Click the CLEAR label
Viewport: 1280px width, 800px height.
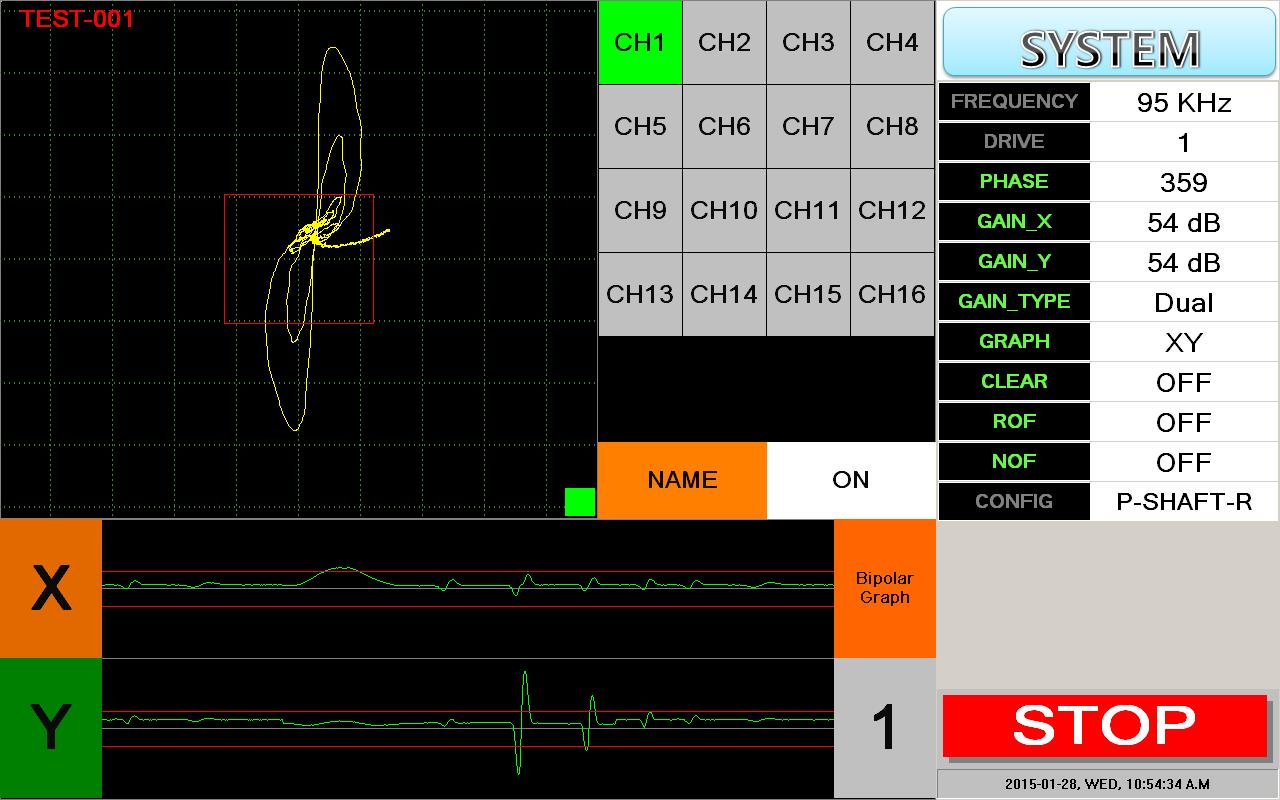pos(1014,382)
